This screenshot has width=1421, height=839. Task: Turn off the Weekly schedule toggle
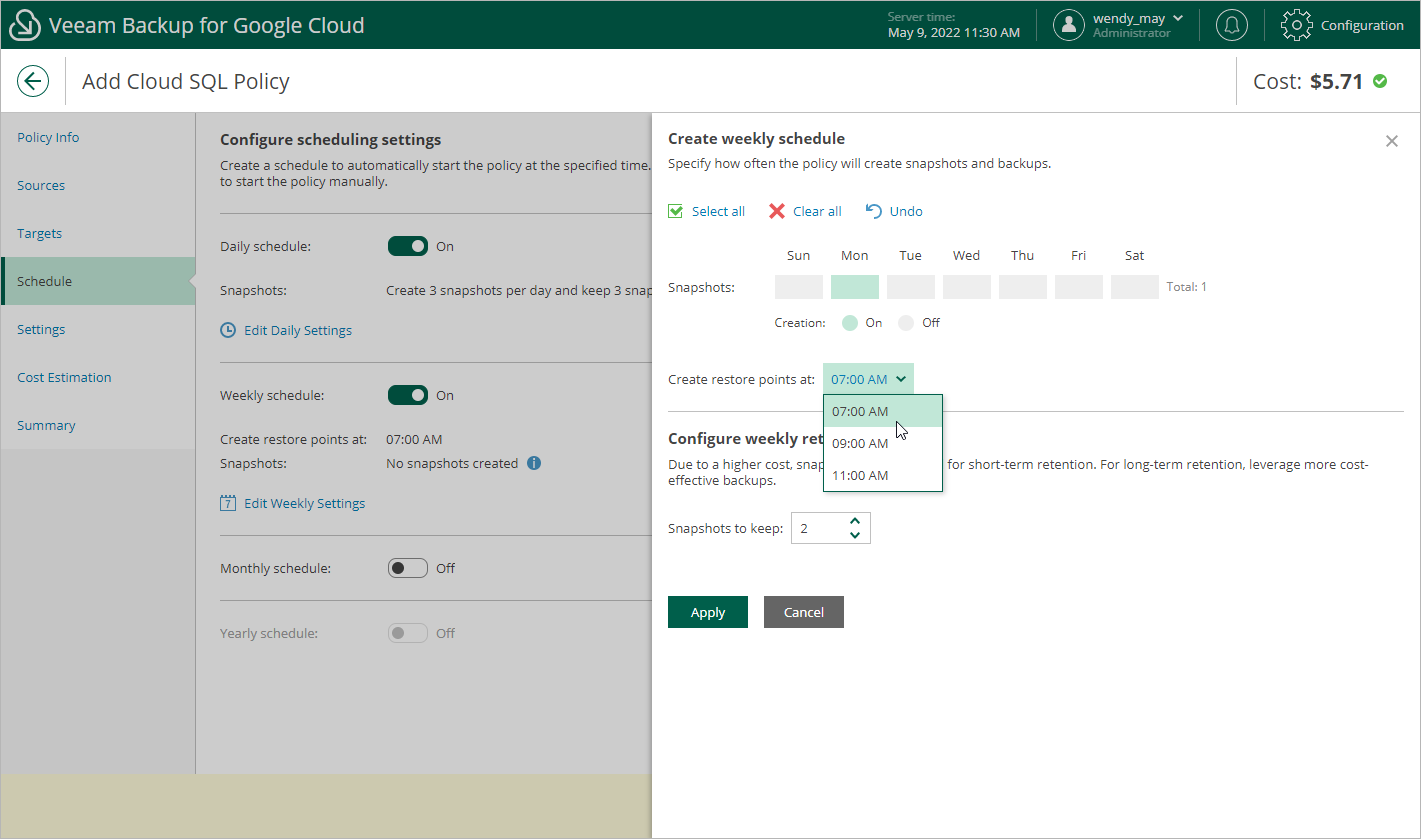click(408, 395)
